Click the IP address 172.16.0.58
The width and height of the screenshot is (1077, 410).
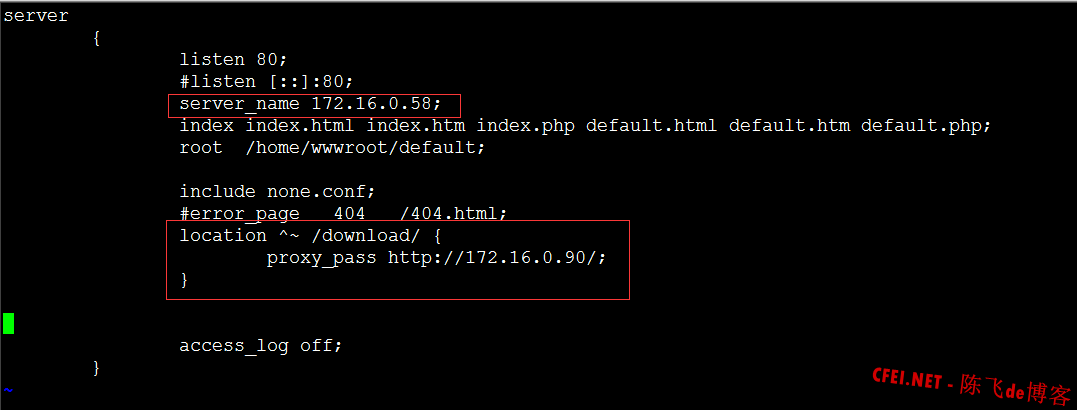[375, 104]
